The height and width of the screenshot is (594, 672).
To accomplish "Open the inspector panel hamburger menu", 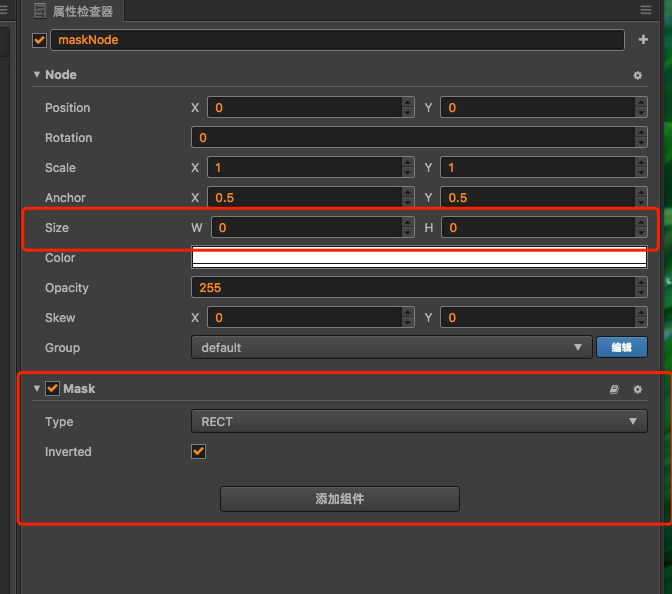I will [x=645, y=10].
